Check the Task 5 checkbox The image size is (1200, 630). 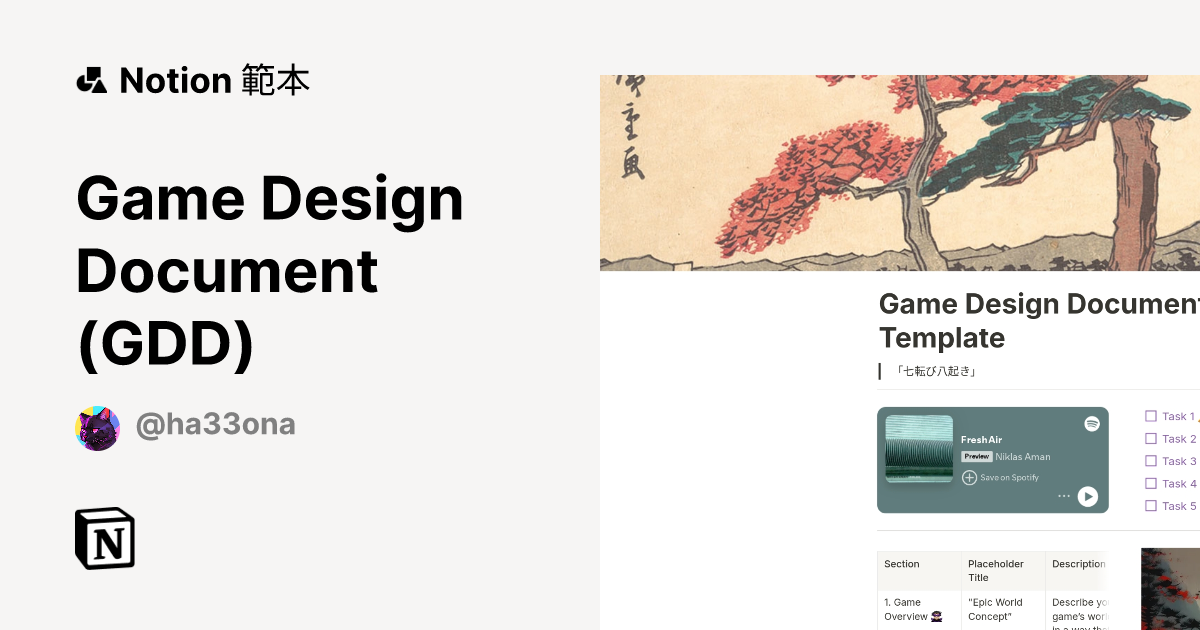(x=1150, y=503)
